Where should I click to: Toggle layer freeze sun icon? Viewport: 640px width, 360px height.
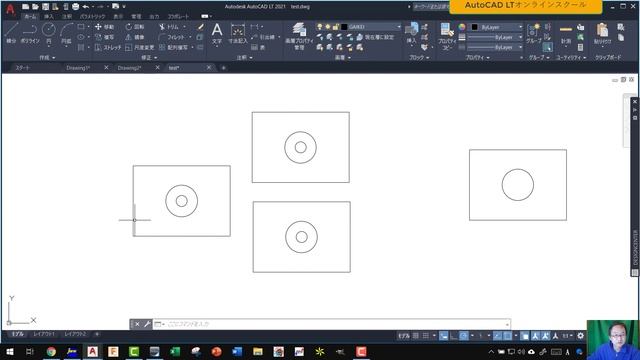point(328,27)
